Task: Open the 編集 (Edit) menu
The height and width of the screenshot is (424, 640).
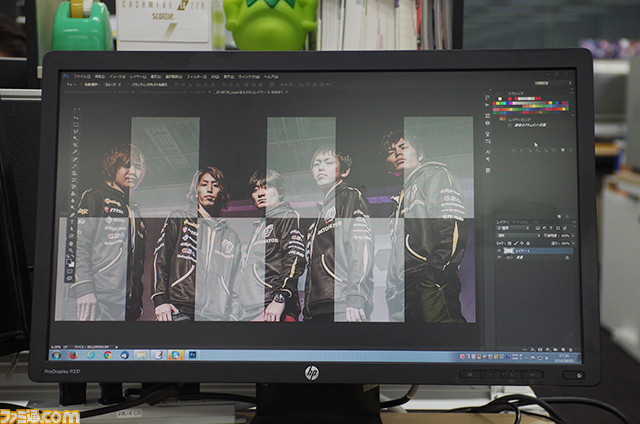Action: (x=100, y=77)
